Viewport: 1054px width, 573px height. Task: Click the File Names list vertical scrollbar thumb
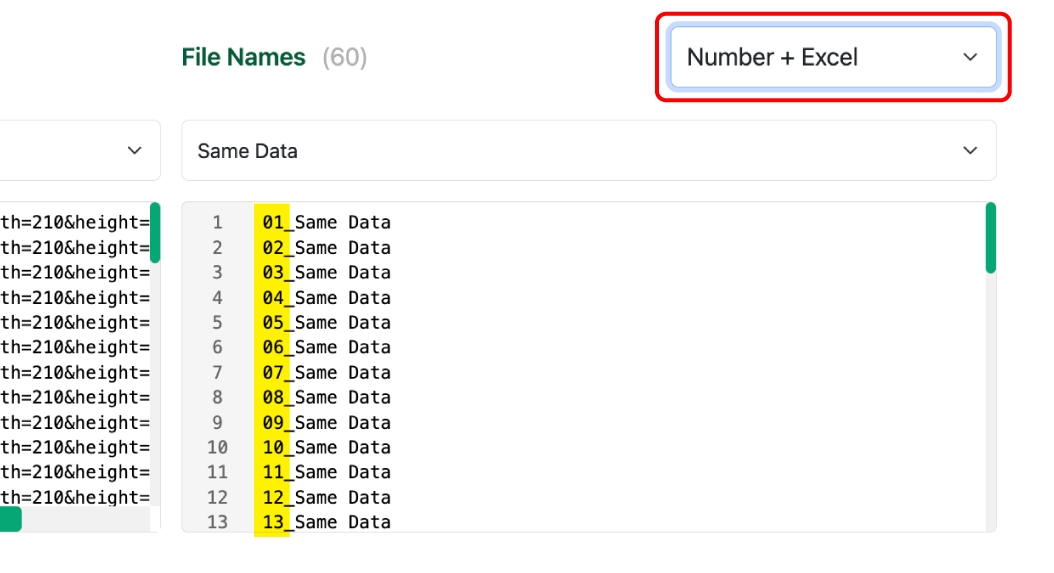[990, 238]
